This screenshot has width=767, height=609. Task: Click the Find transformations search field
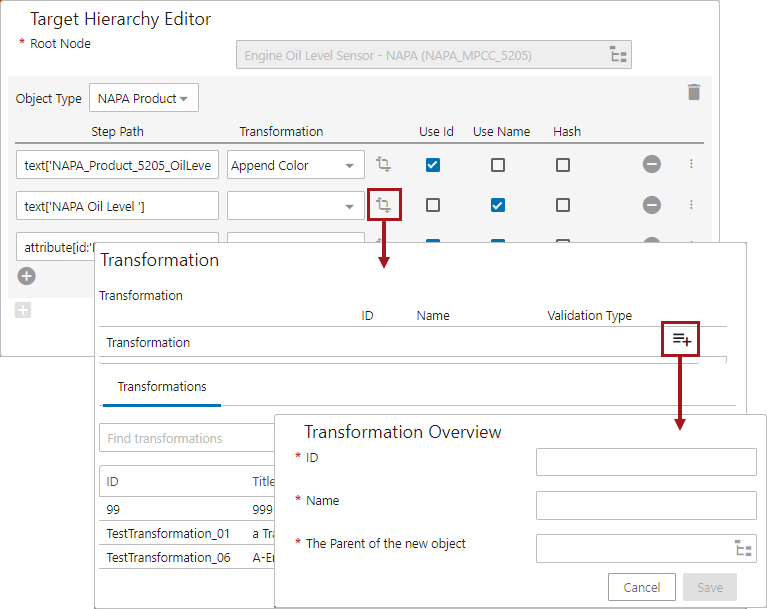[x=185, y=438]
